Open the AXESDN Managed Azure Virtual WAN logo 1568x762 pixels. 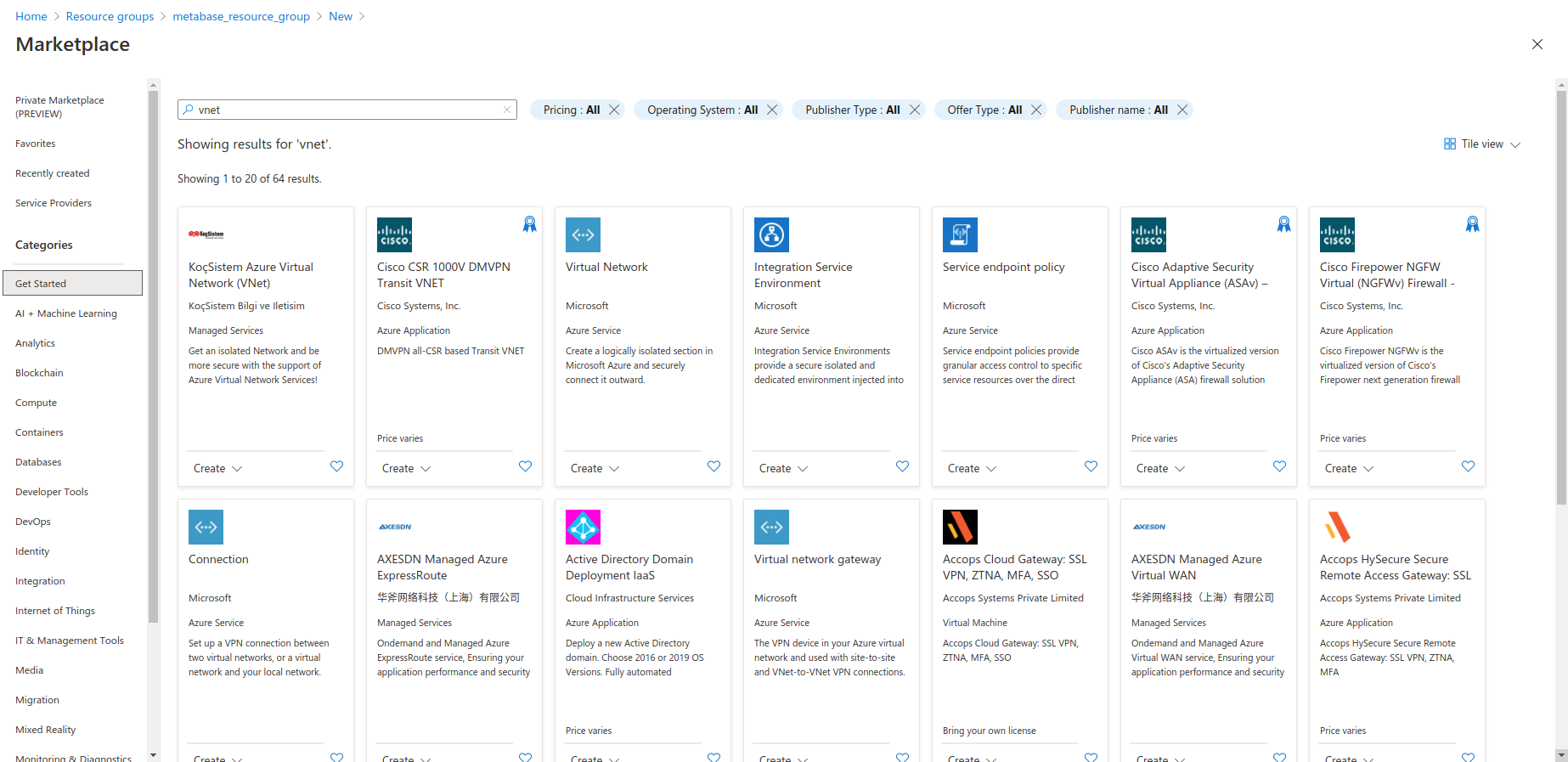coord(1149,527)
